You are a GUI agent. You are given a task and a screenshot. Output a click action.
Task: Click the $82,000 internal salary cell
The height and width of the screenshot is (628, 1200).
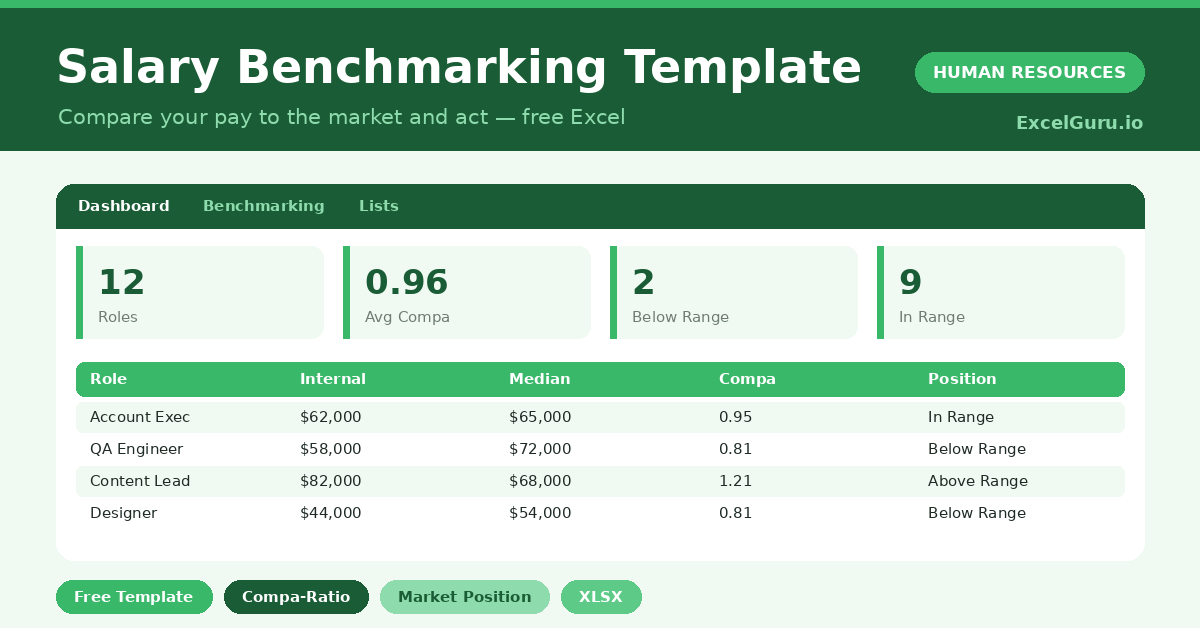(331, 481)
